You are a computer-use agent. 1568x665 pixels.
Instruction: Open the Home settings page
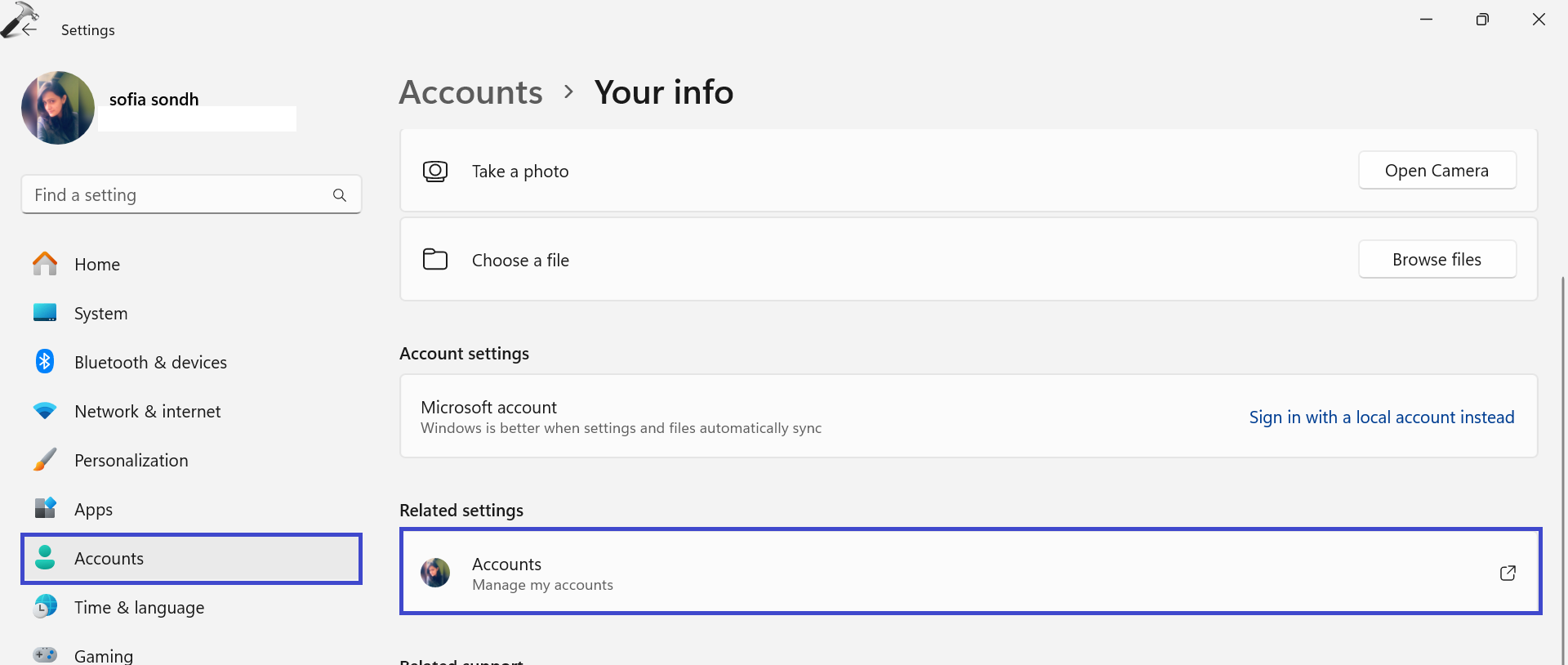(96, 265)
